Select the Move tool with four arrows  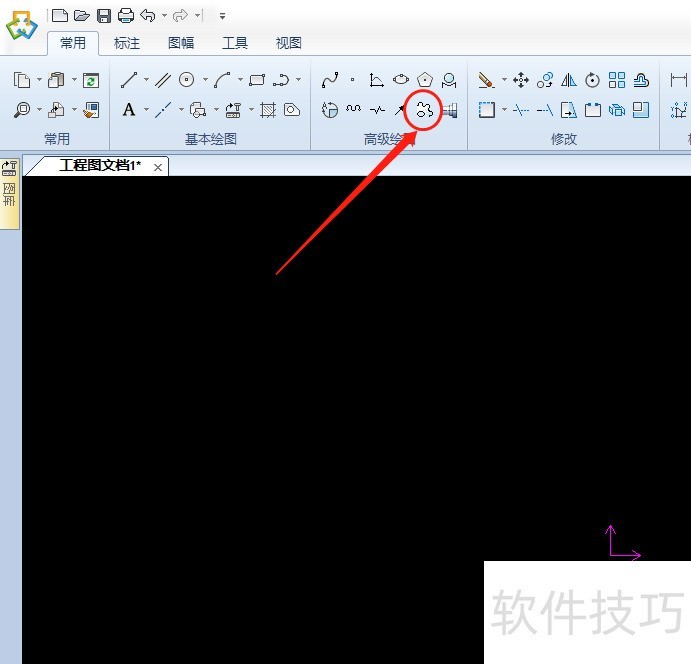pos(521,80)
